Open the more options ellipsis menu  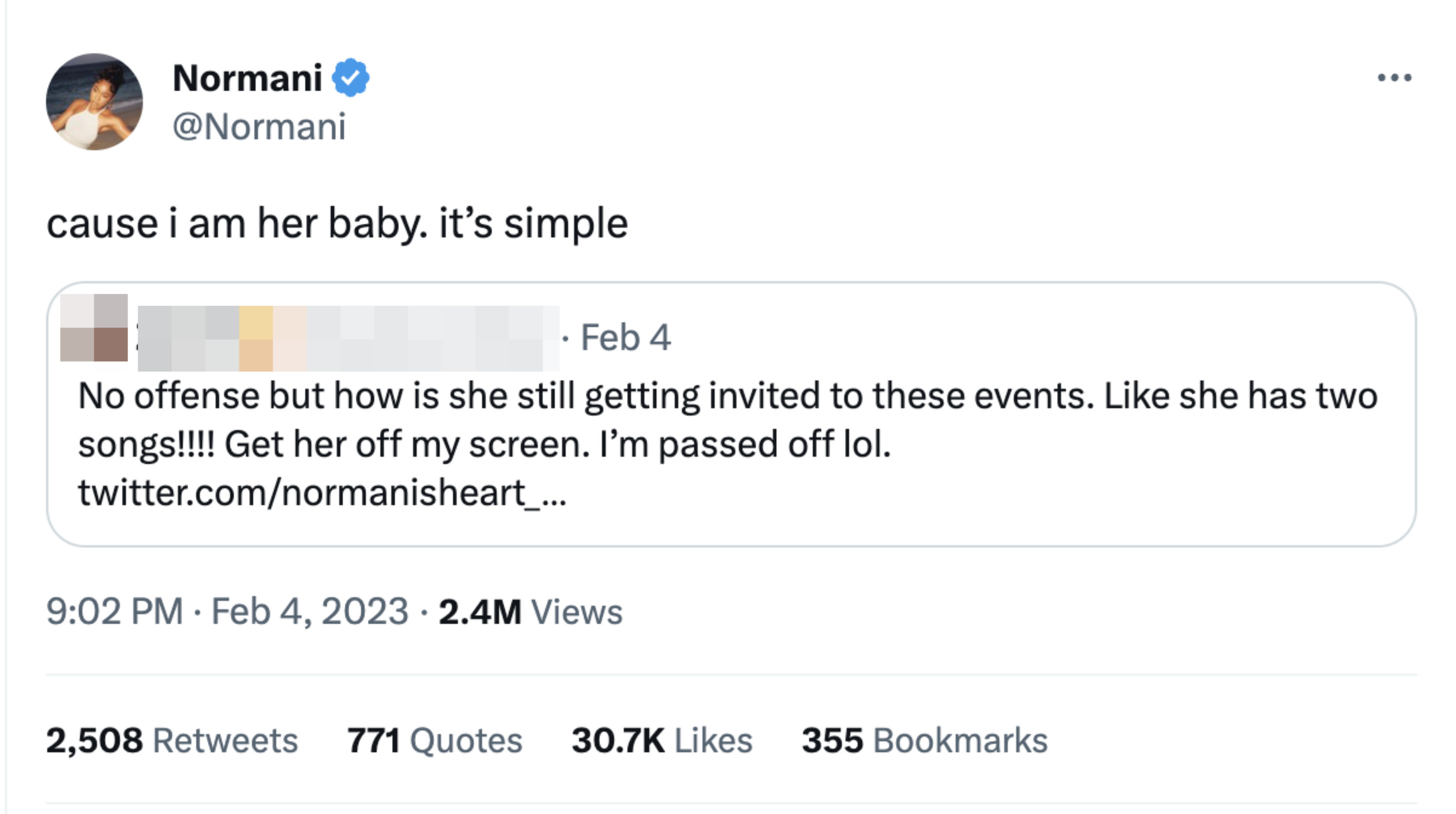tap(1394, 78)
